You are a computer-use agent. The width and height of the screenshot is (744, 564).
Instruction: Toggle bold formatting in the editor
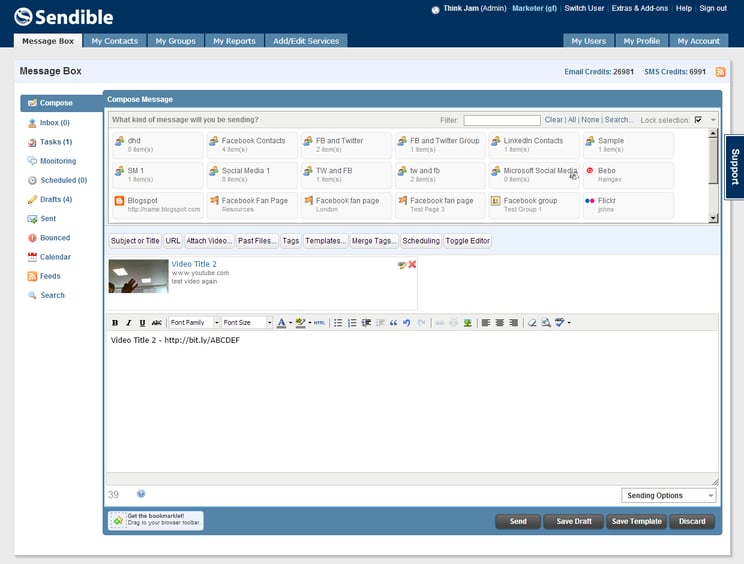115,323
